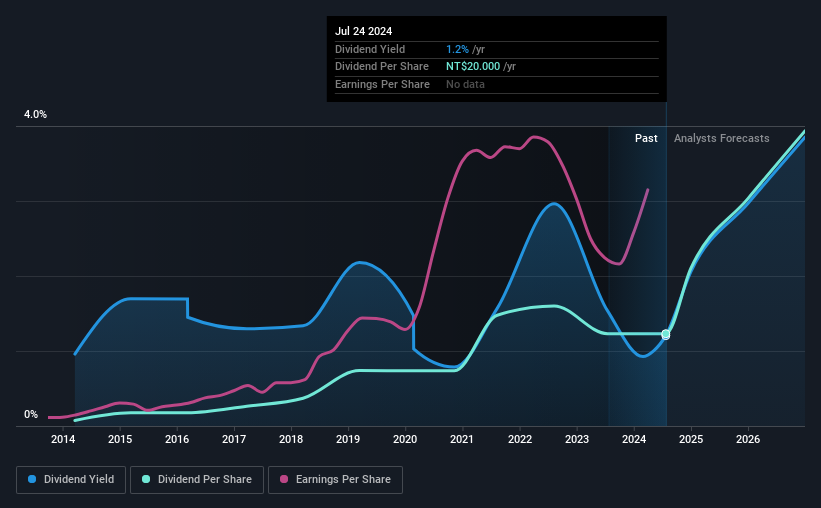The width and height of the screenshot is (821, 508).
Task: Toggle the Dividend Yield legend series
Action: (71, 480)
